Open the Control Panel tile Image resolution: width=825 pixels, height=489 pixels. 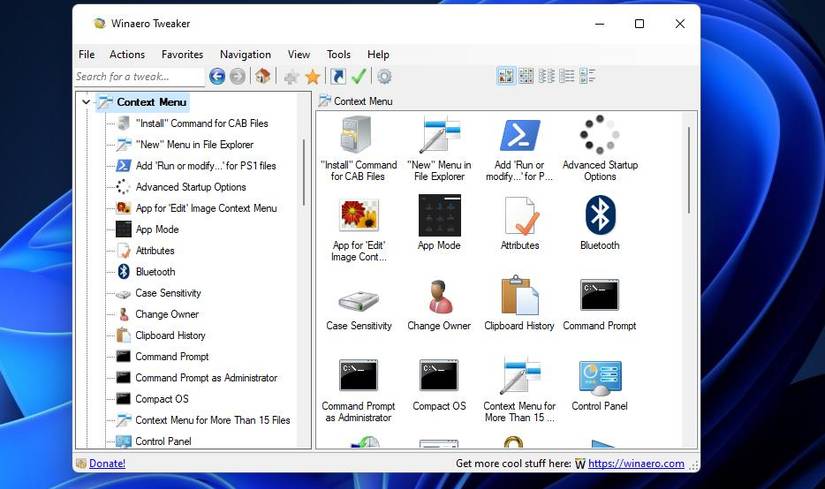[600, 385]
